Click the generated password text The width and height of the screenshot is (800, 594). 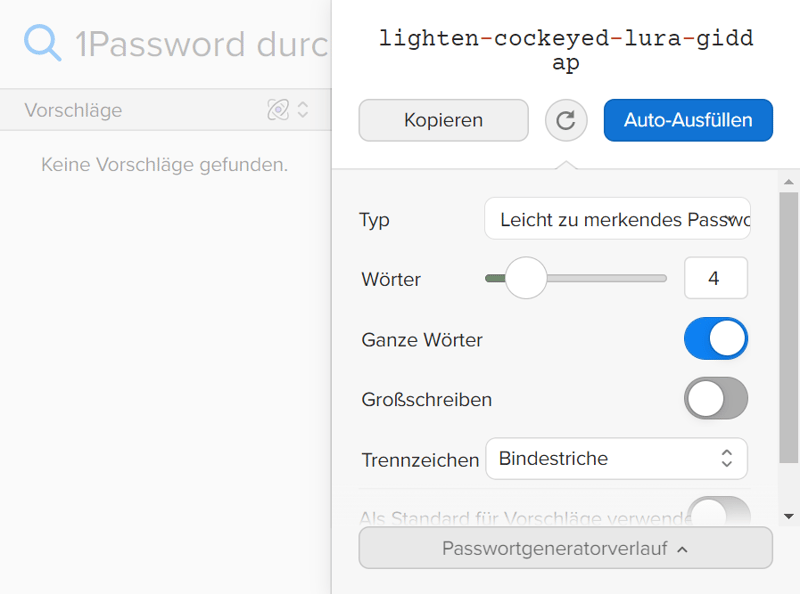point(565,51)
